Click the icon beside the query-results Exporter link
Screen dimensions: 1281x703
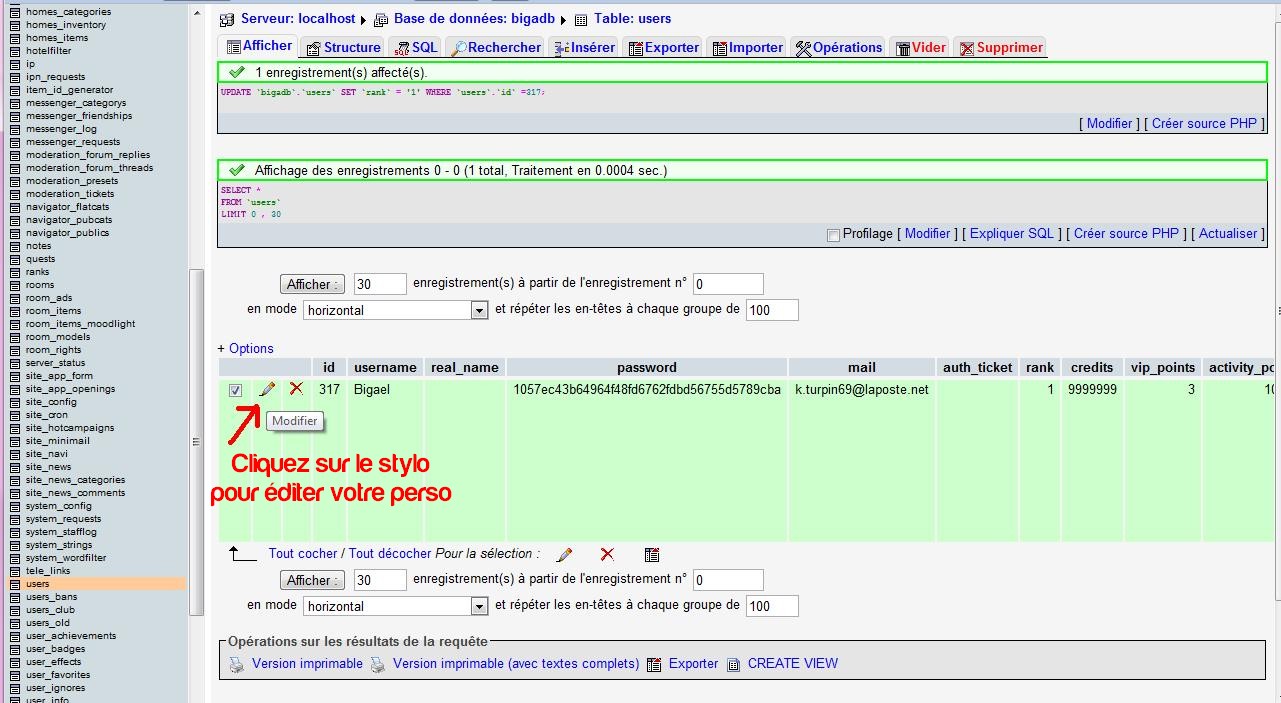655,664
